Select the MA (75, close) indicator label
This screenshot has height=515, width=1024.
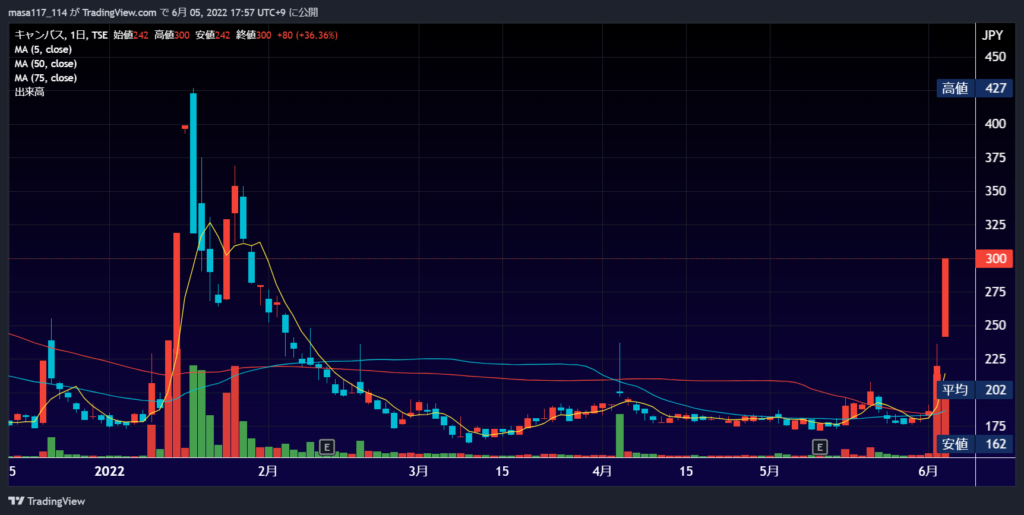tap(46, 78)
